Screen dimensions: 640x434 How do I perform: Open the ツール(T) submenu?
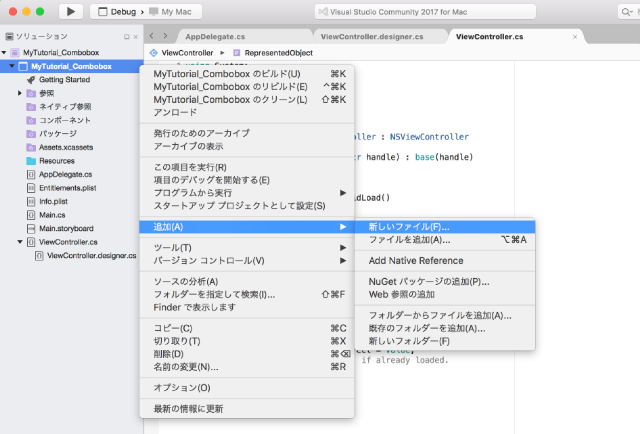point(247,247)
